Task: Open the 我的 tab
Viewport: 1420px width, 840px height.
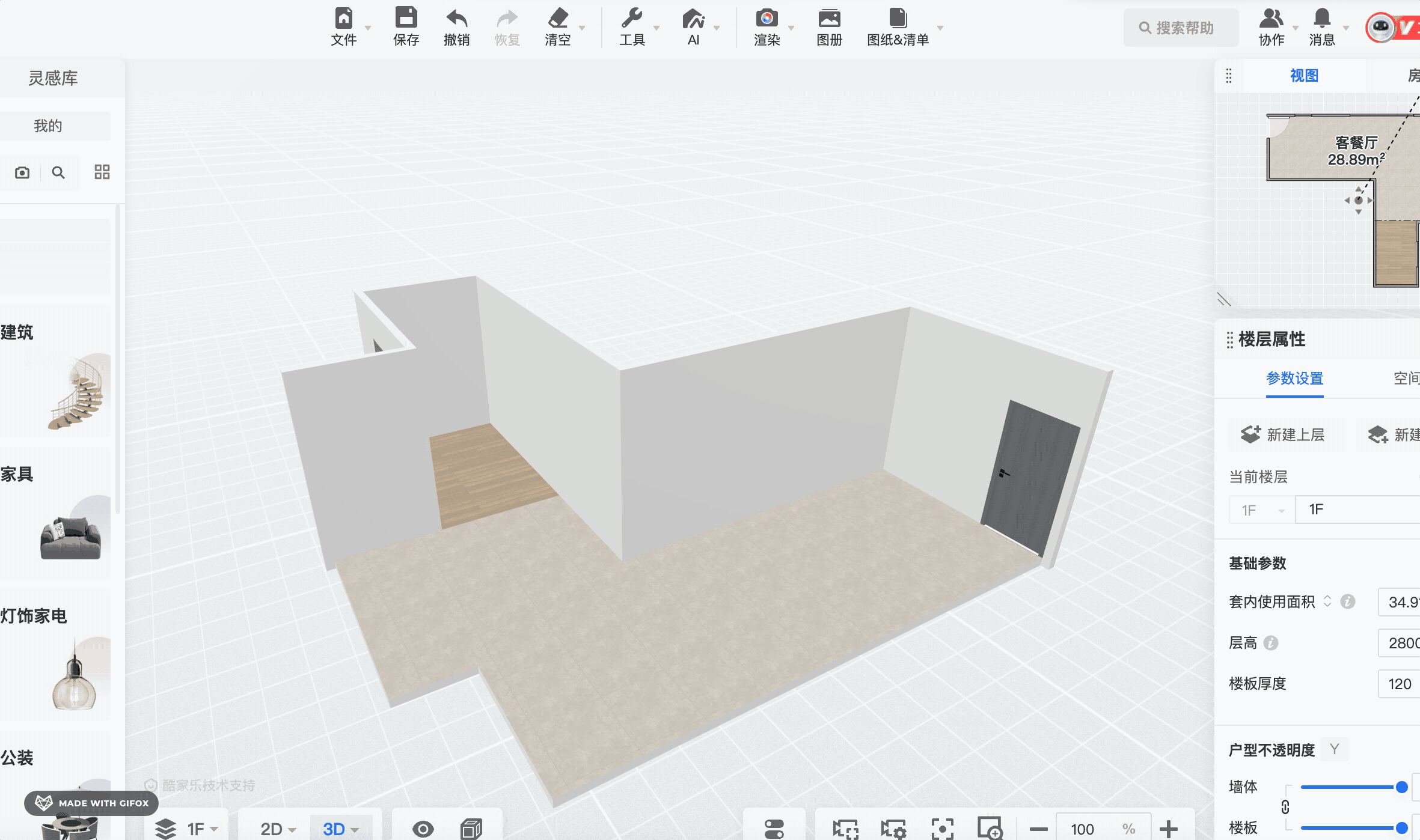Action: 48,126
